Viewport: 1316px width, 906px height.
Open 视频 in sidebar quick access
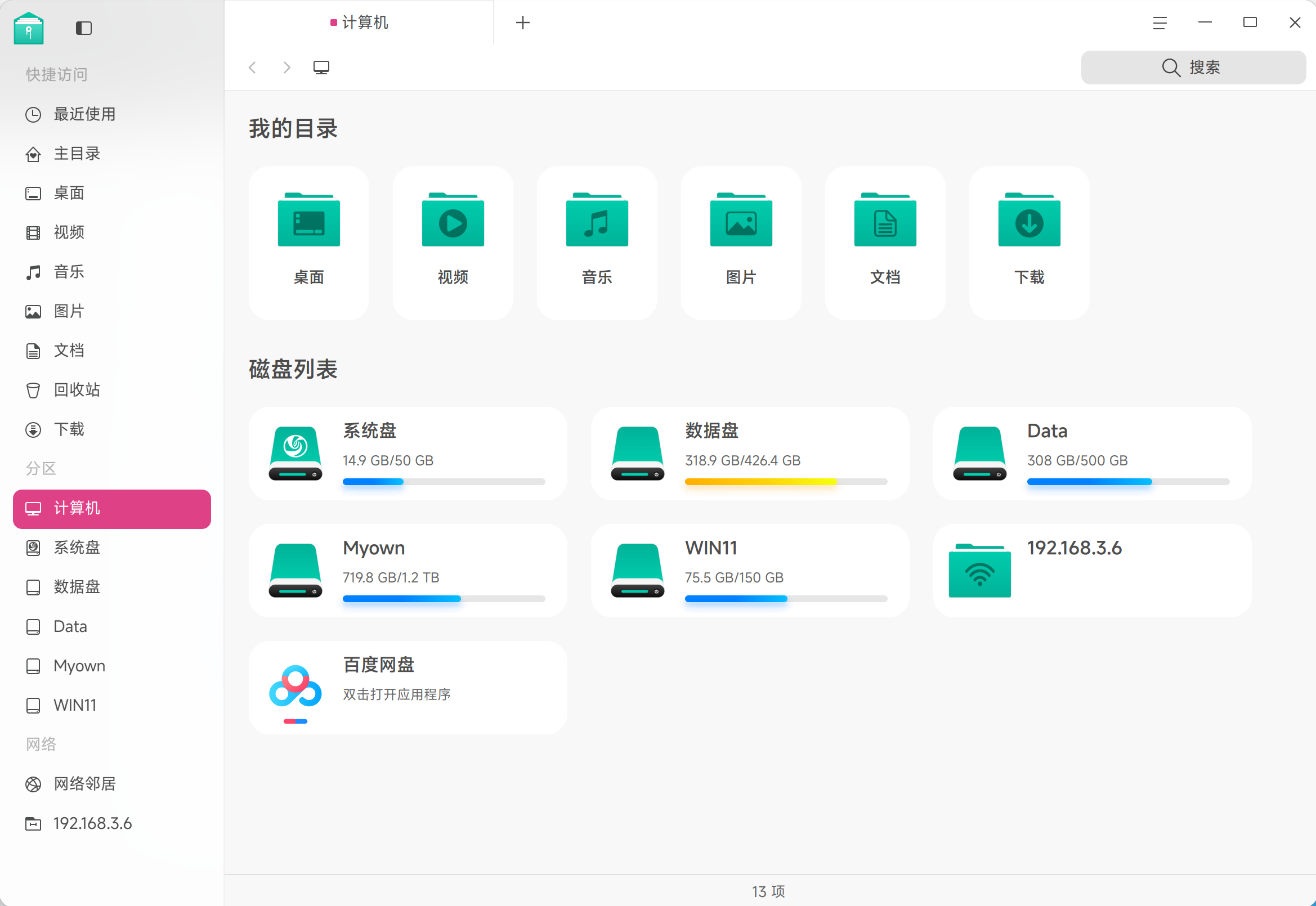(x=112, y=232)
